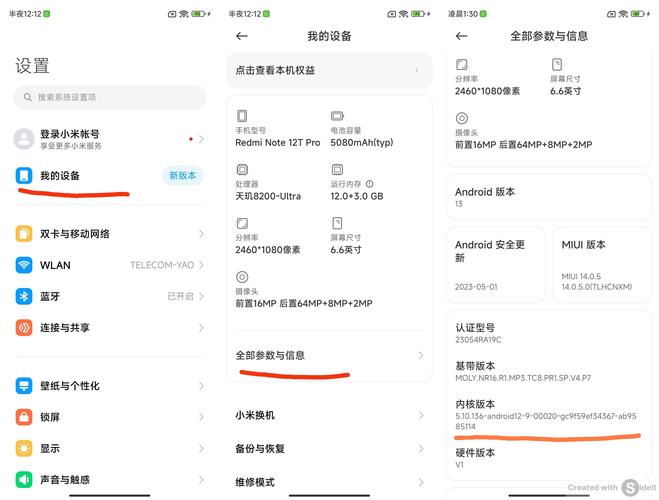Open 连接与共享 chevron arrow
Image resolution: width=659 pixels, height=500 pixels.
[201, 328]
